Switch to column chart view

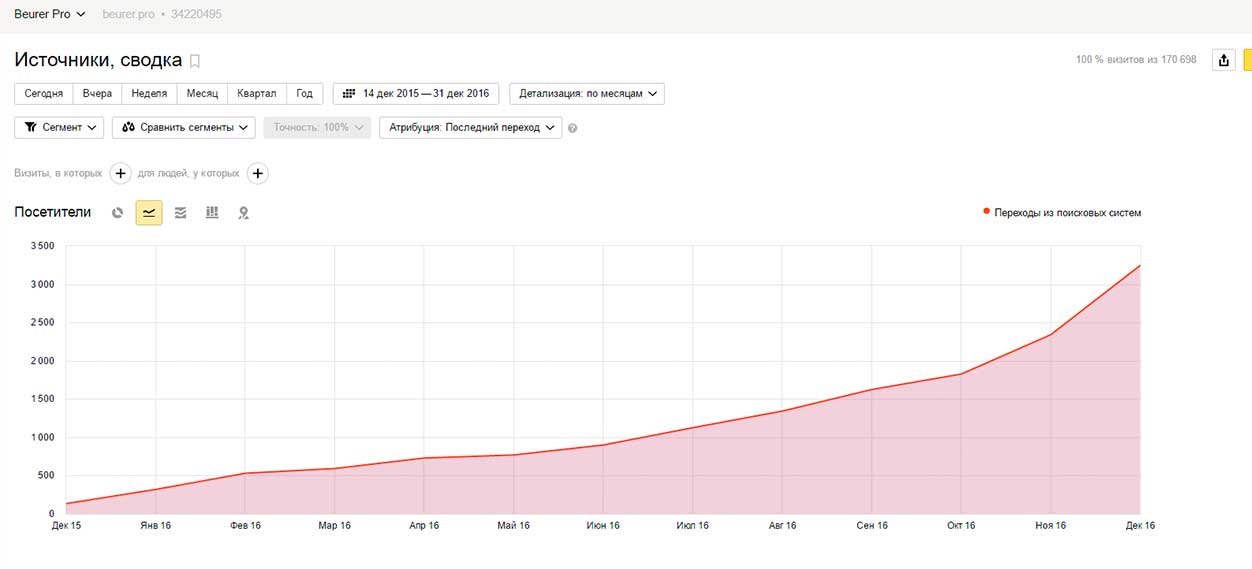(212, 213)
